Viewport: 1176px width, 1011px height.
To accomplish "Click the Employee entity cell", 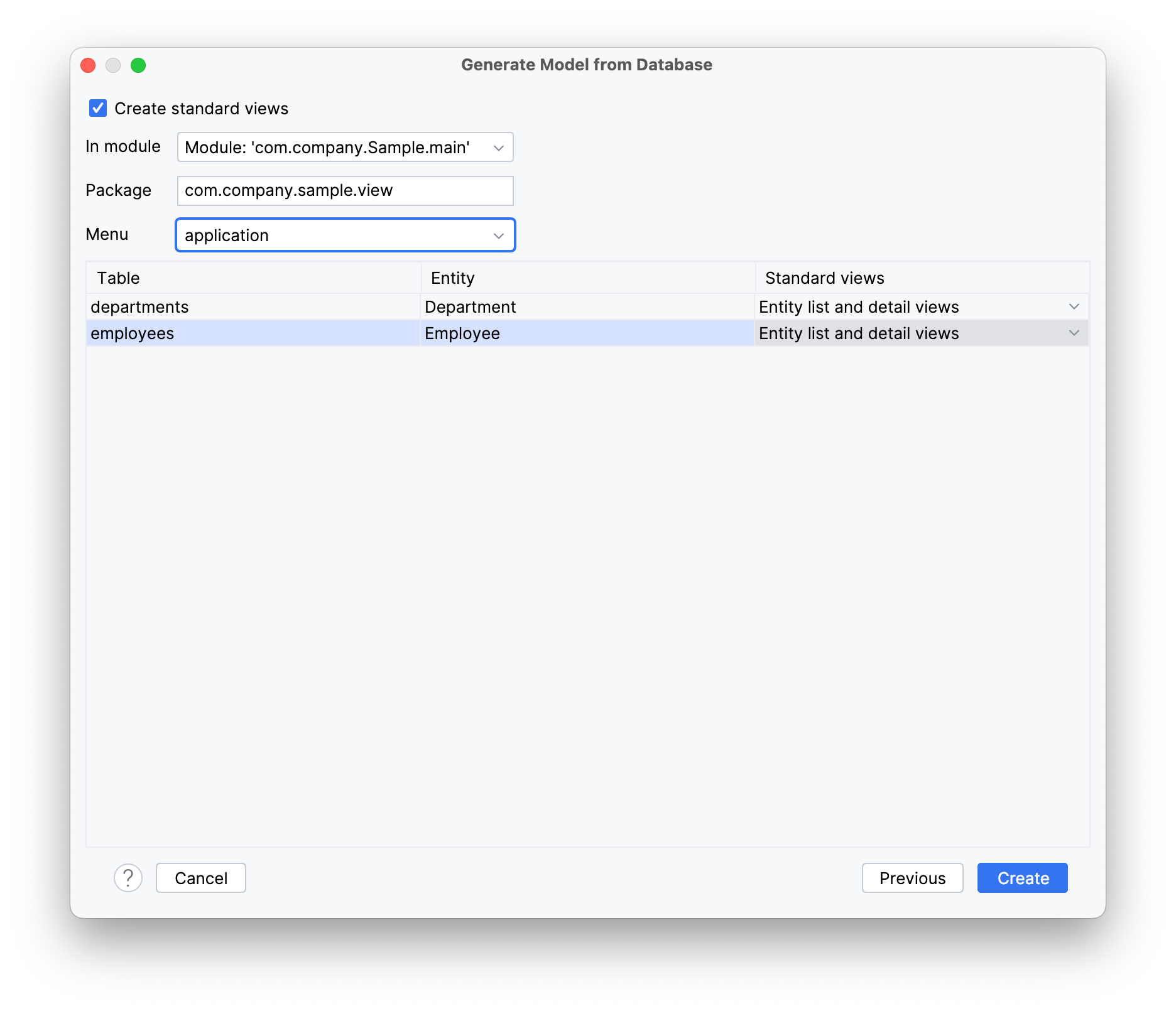I will (587, 333).
